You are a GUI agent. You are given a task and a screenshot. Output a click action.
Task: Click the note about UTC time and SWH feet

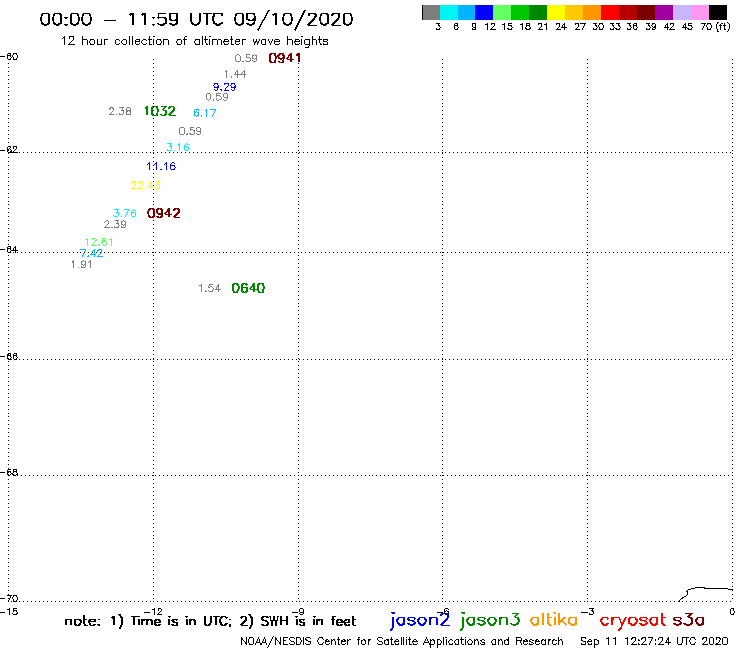click(x=210, y=621)
